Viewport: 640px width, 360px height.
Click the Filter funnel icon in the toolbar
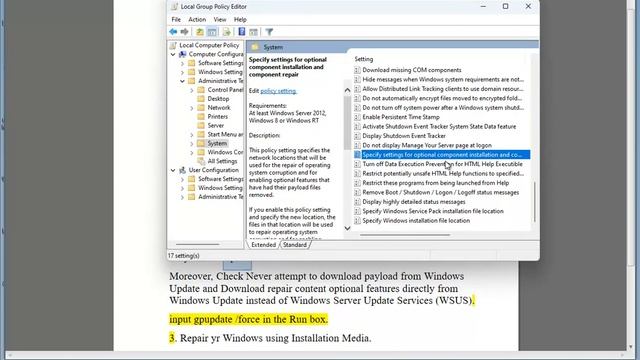269,32
